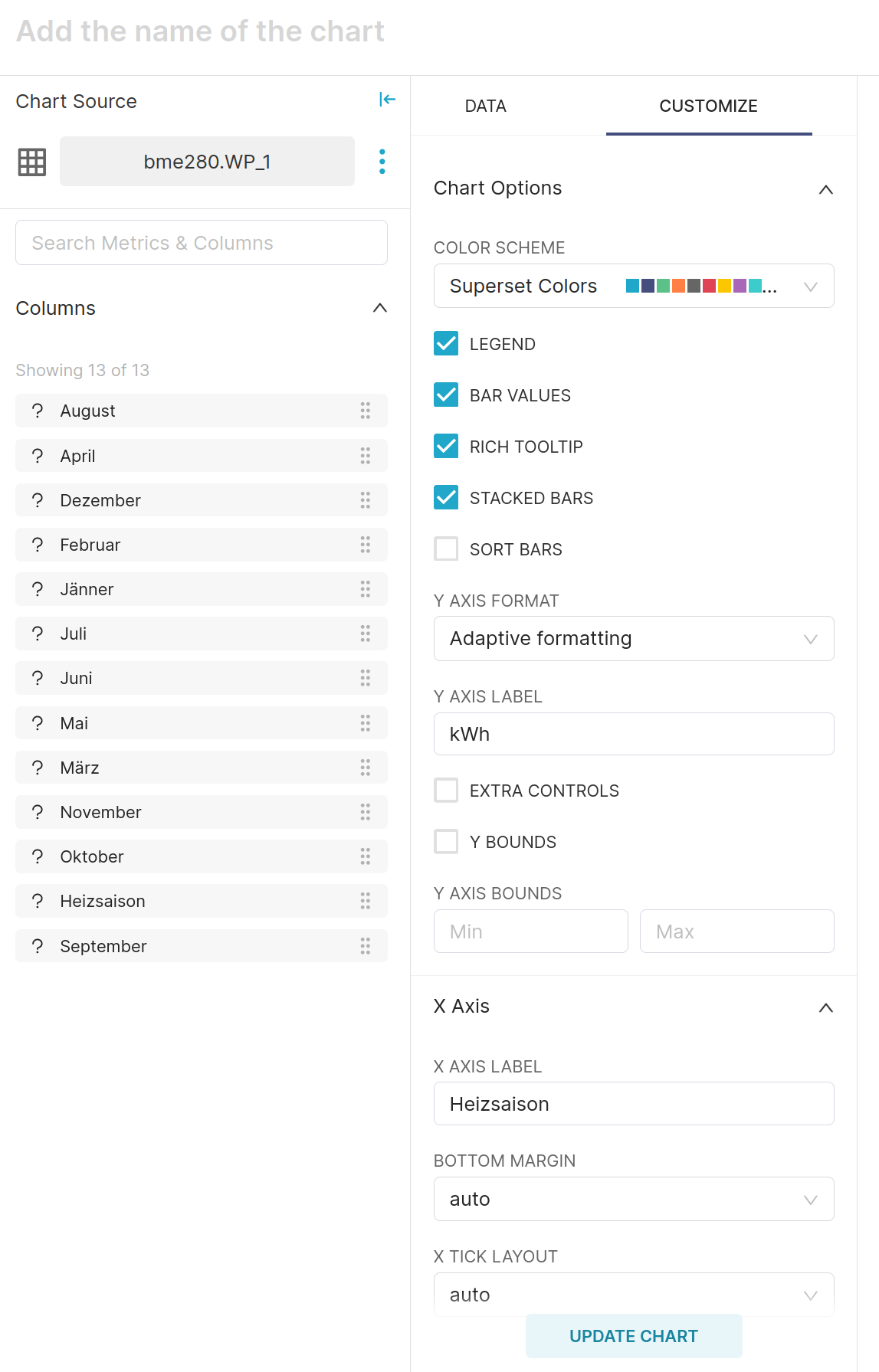Collapse the Chart Source panel arrow icon
Screen dimensions: 879x1372
coord(388,100)
